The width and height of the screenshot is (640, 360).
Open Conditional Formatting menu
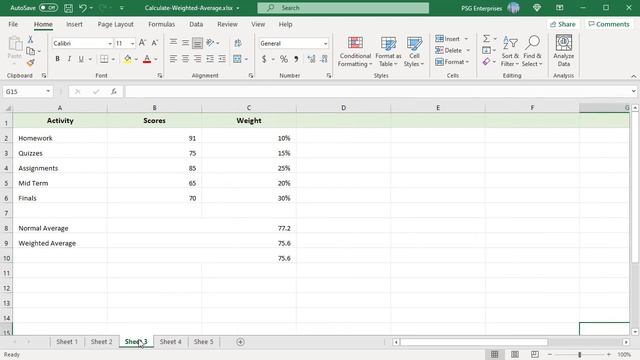[x=355, y=52]
